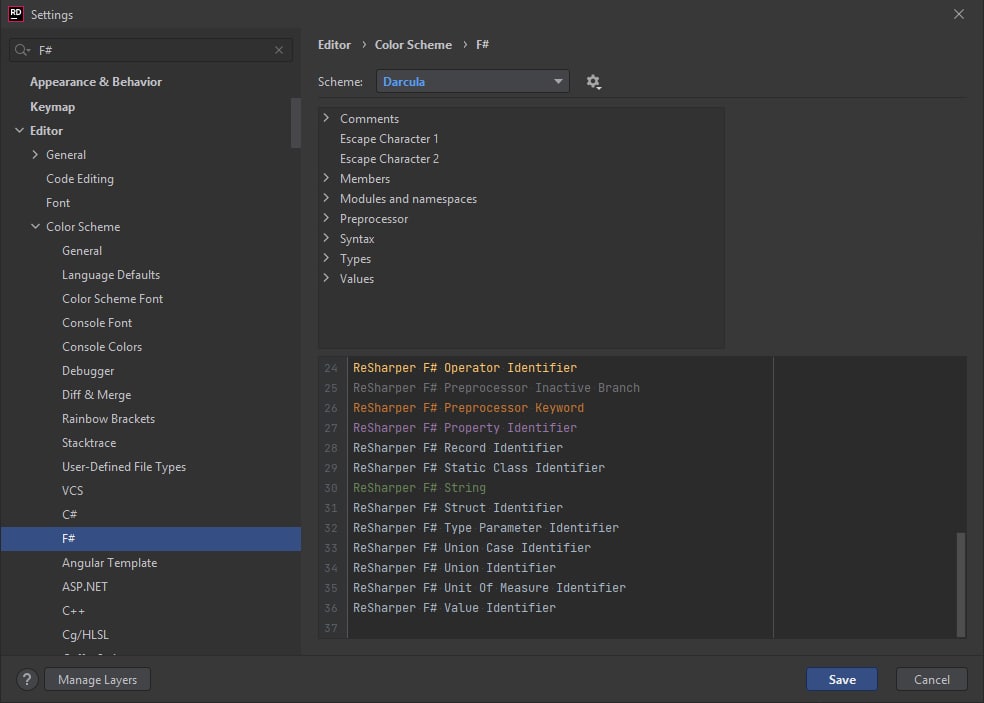Click 'ReSharper F# Record Identifier' line
Viewport: 984px width, 703px height.
(x=457, y=448)
